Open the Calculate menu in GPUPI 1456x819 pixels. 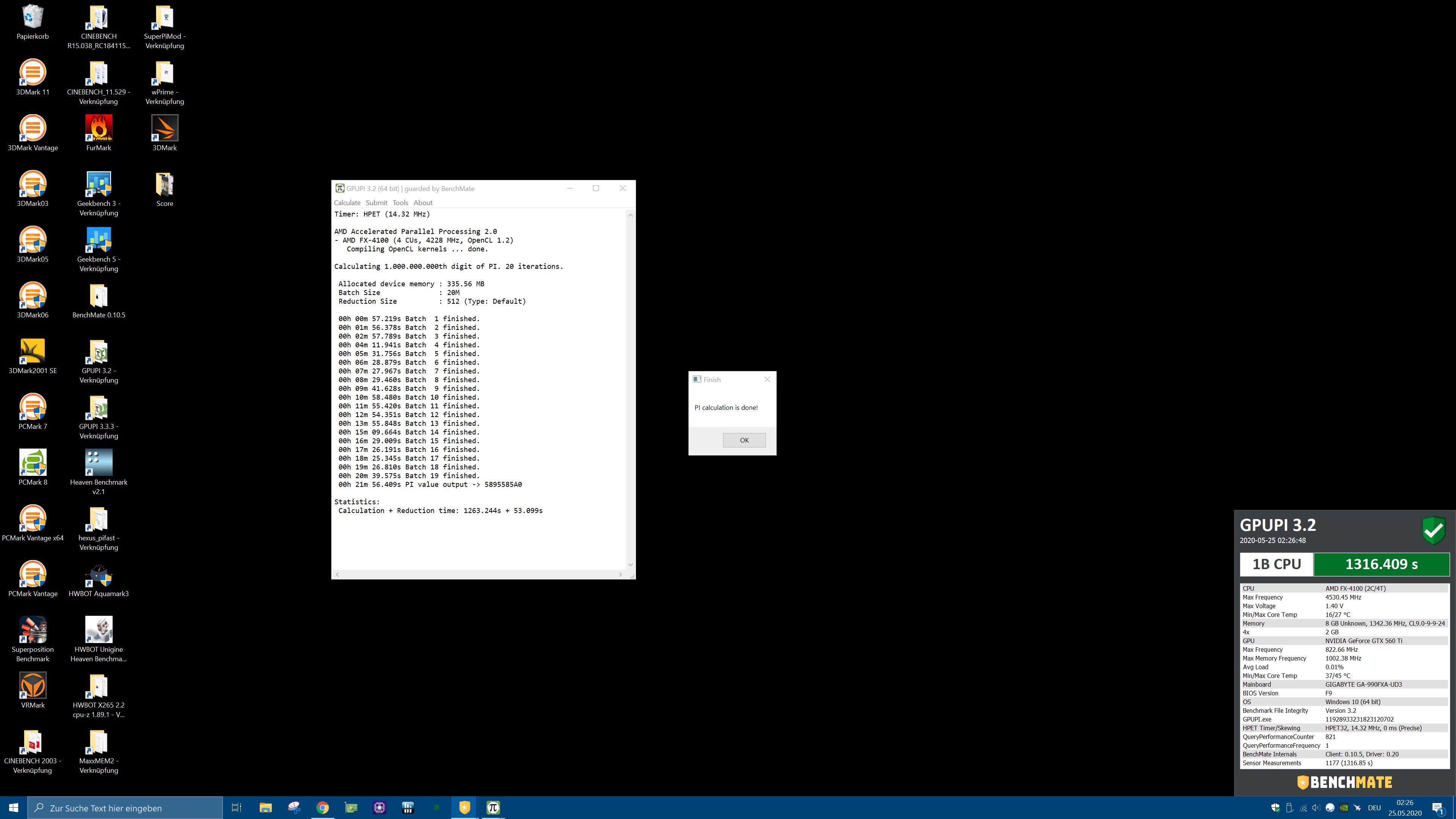point(347,203)
